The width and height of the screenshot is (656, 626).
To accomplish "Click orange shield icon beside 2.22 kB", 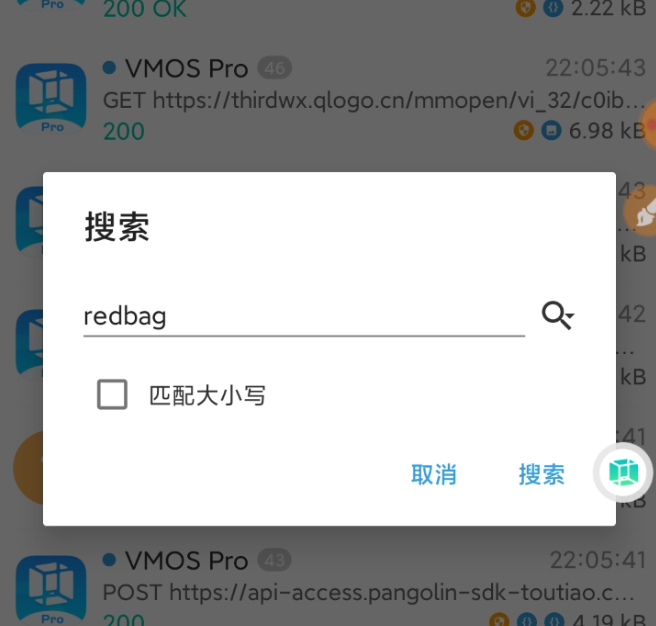I will pyautogui.click(x=525, y=8).
